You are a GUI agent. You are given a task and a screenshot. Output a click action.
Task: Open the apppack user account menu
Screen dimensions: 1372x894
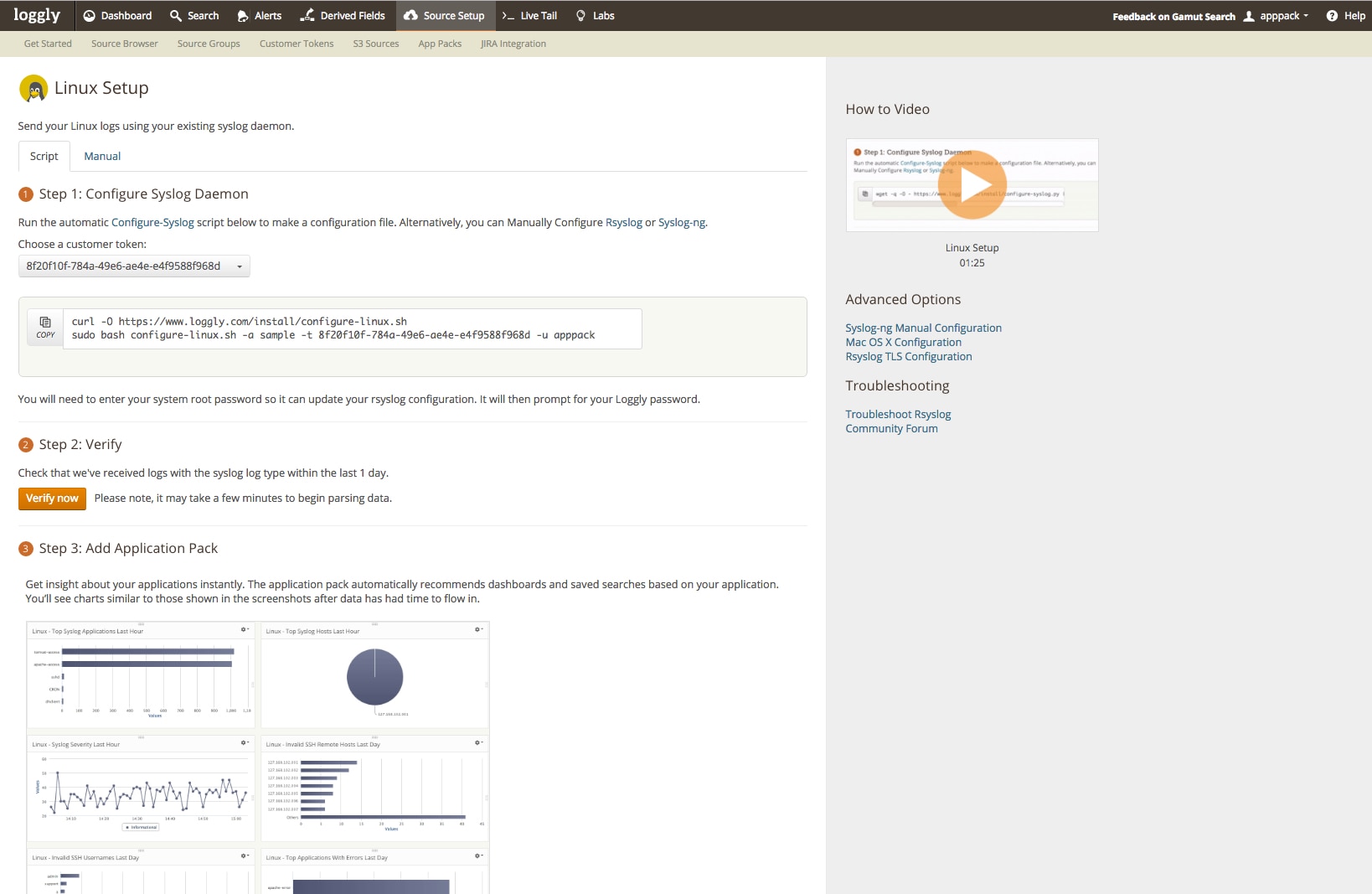(1277, 16)
